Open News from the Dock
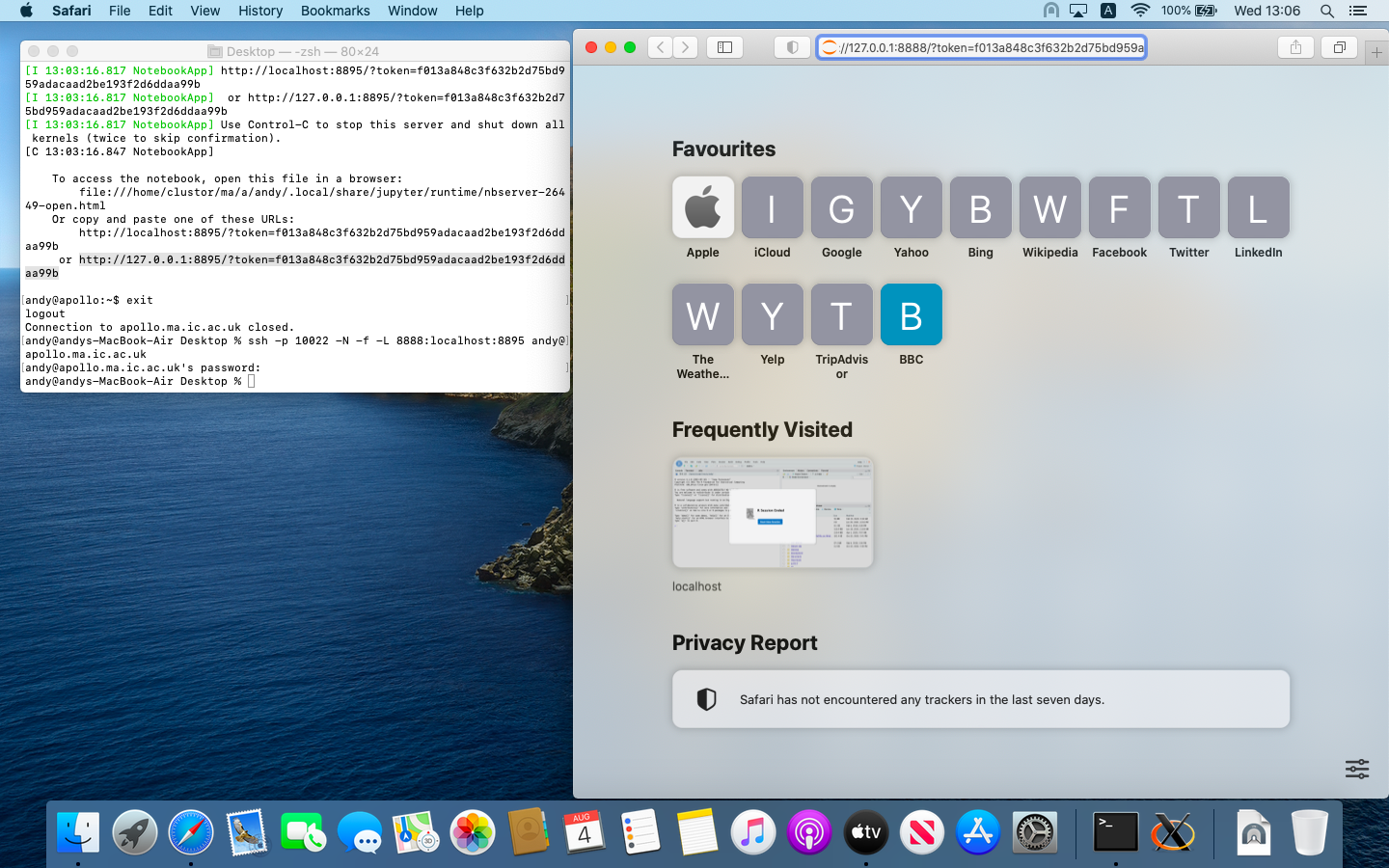 click(922, 832)
